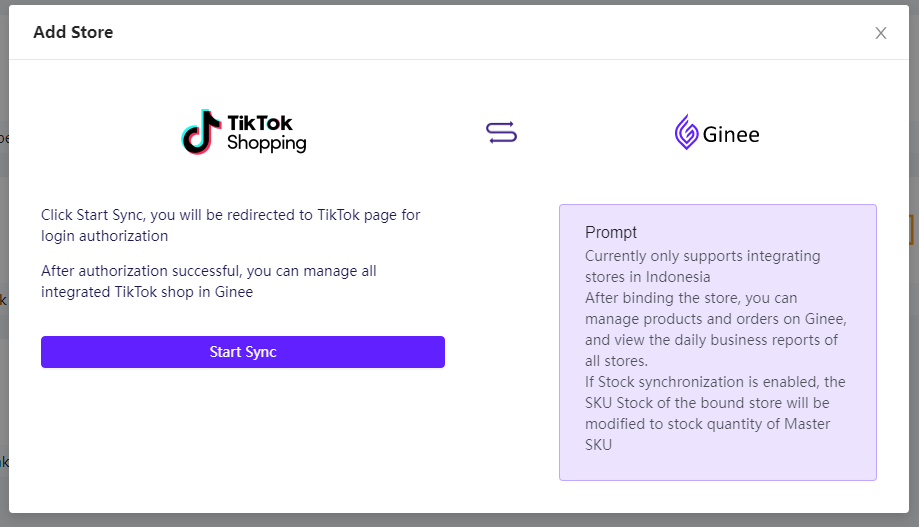
Task: Start syncing the TikTok store
Action: [x=243, y=352]
